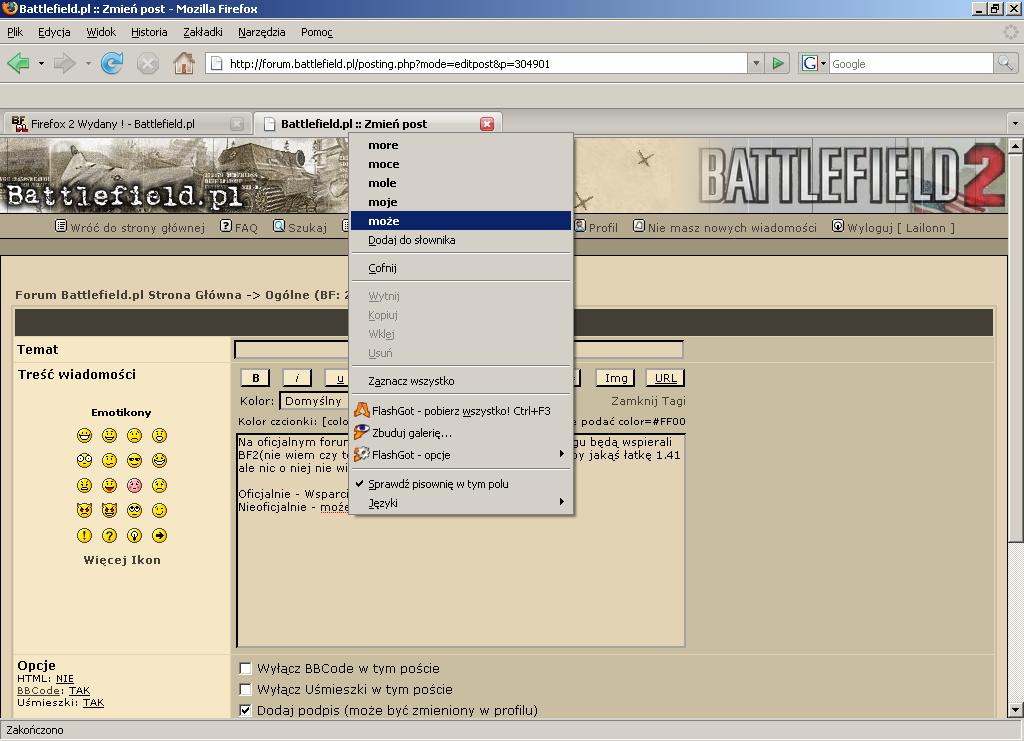Click the search magnifier icon in search box
Image resolution: width=1024 pixels, height=741 pixels.
[1005, 64]
